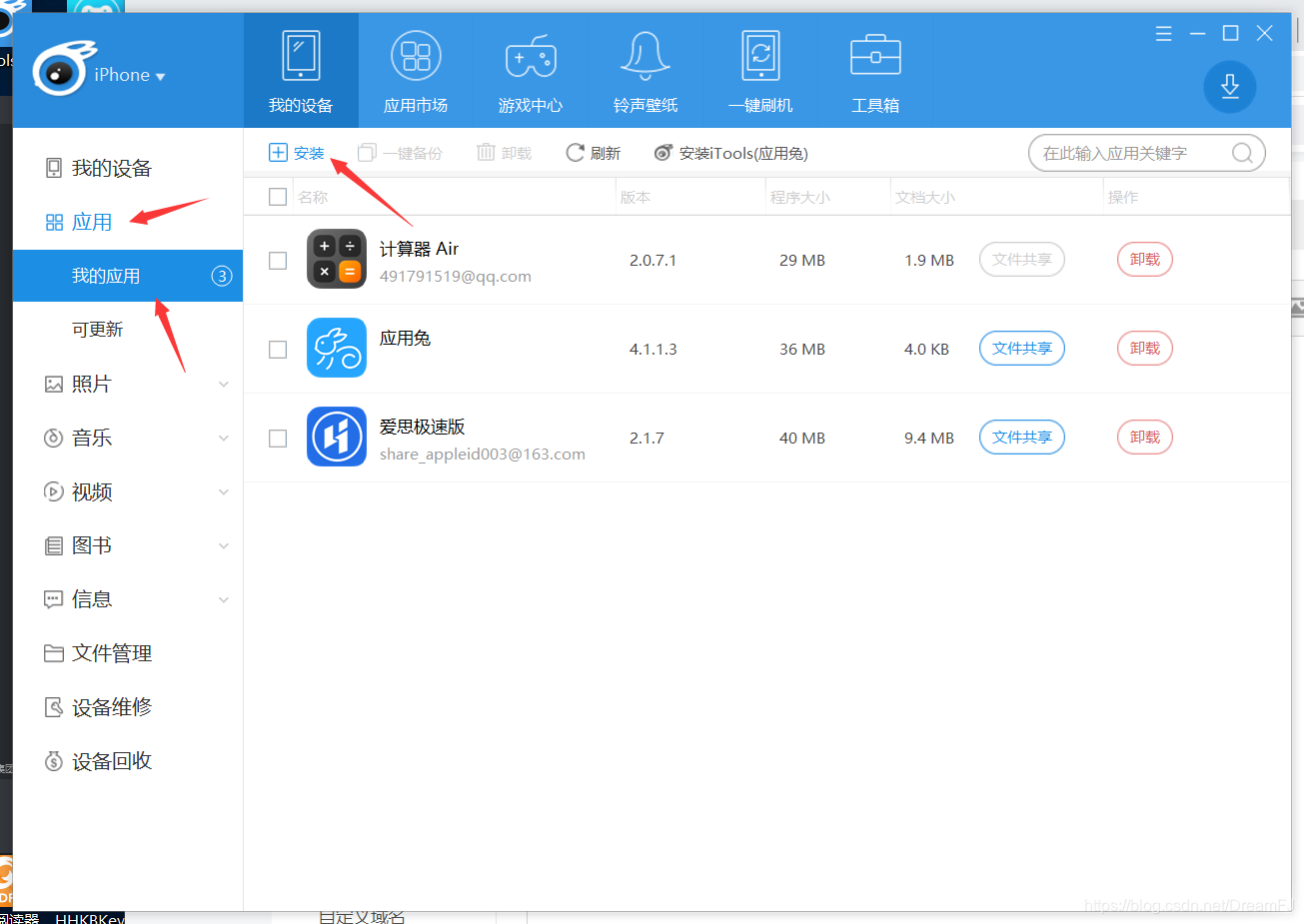The image size is (1304, 924).
Task: Click the 文件管理 folder icon
Action: click(54, 653)
